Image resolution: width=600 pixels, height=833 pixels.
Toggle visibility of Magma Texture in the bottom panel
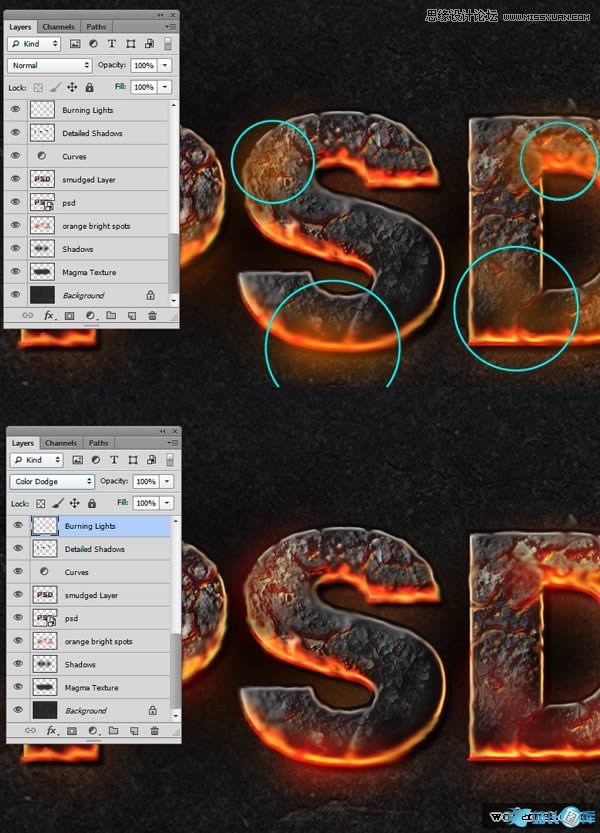[x=17, y=688]
